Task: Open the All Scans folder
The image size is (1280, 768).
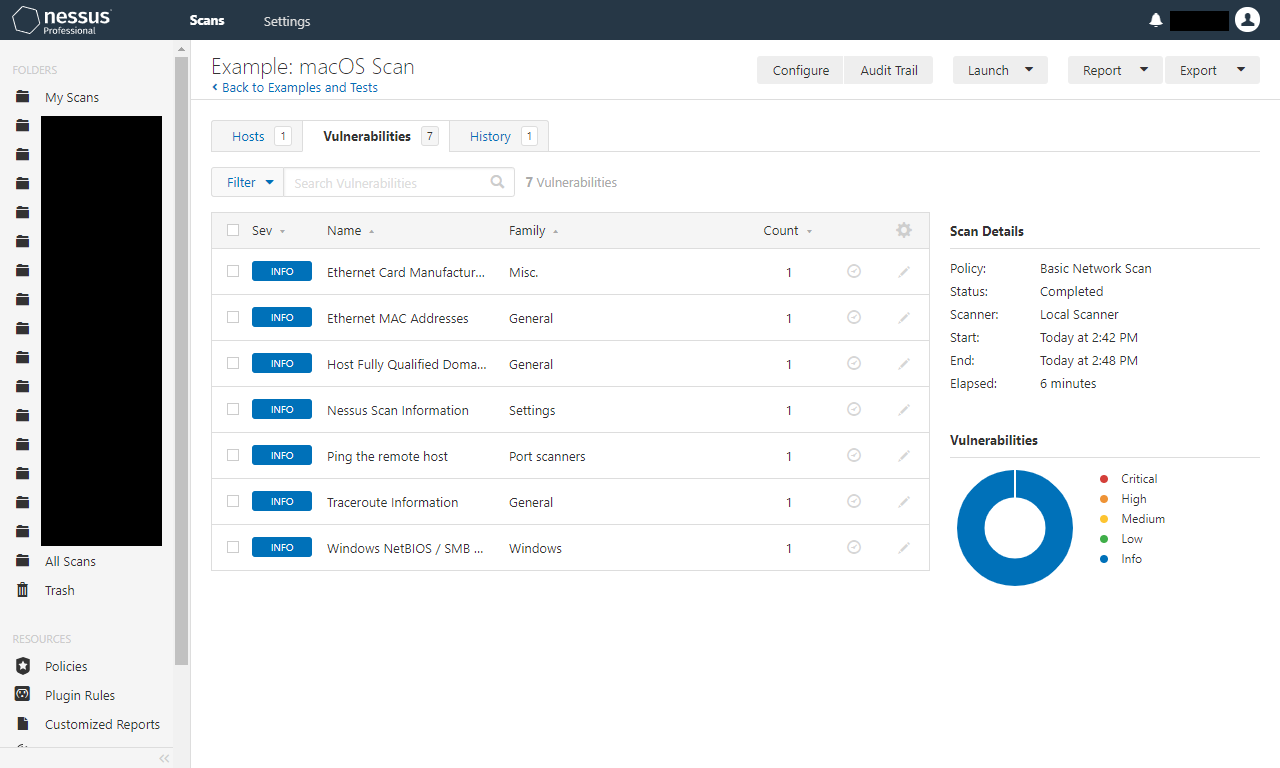Action: click(70, 561)
